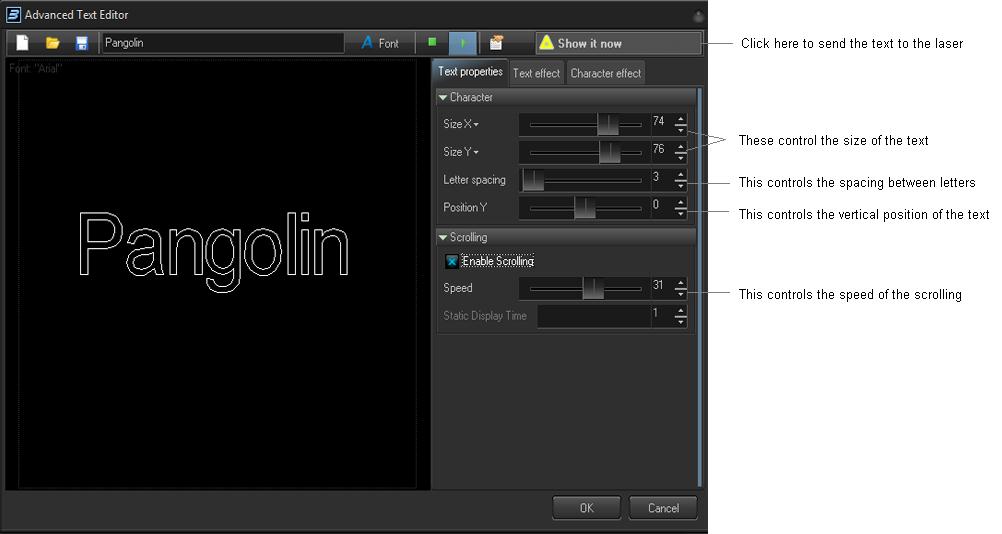Collapse the Character section
Image resolution: width=1002 pixels, height=534 pixels.
tap(443, 97)
